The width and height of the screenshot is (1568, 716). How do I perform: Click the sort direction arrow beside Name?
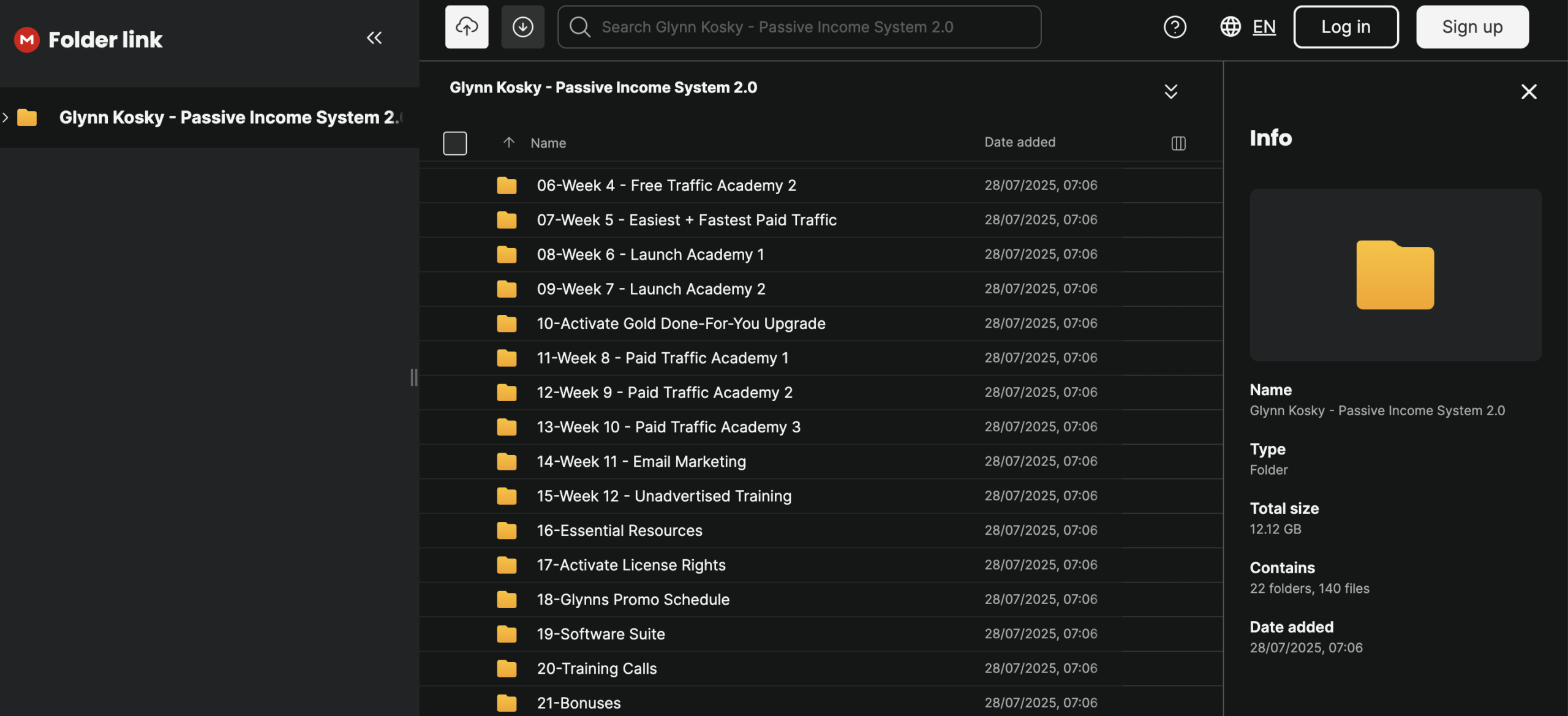click(x=508, y=143)
